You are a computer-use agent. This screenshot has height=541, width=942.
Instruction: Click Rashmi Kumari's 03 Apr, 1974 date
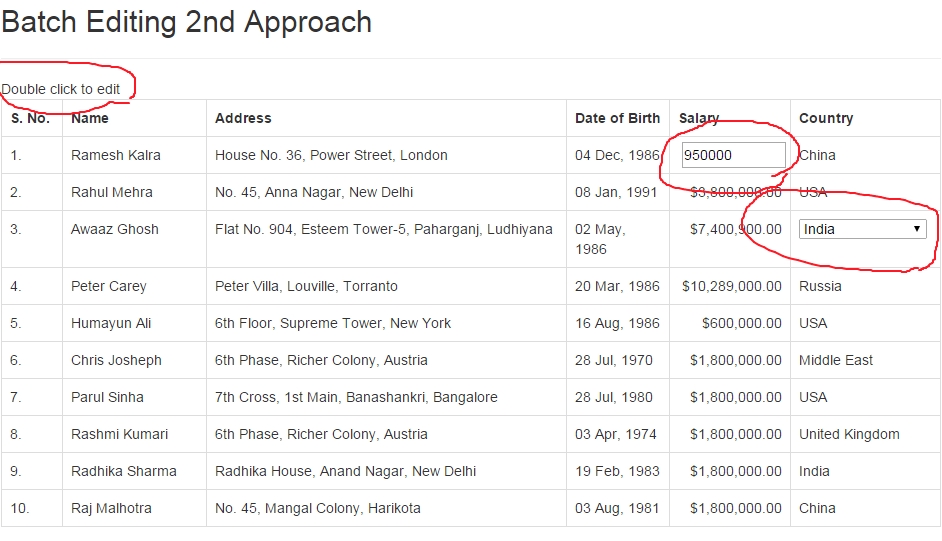(618, 434)
